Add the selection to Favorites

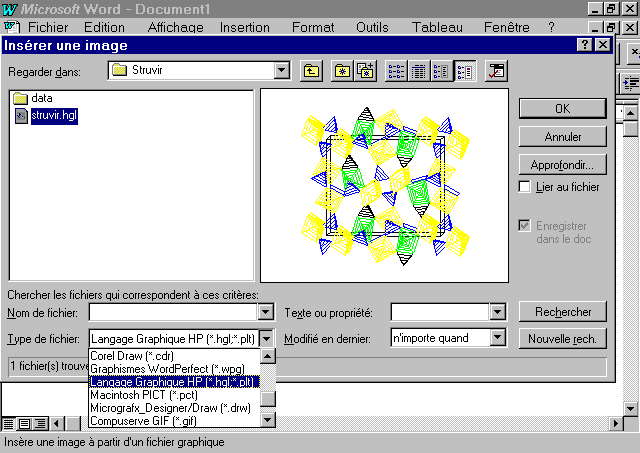coord(364,71)
